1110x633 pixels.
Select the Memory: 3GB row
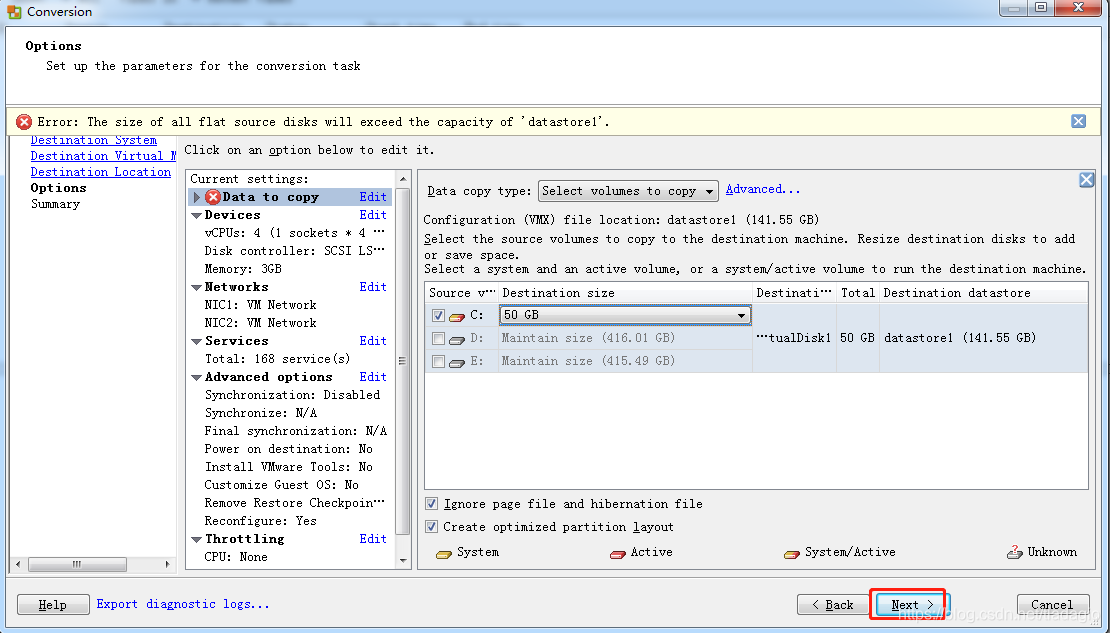[x=243, y=269]
